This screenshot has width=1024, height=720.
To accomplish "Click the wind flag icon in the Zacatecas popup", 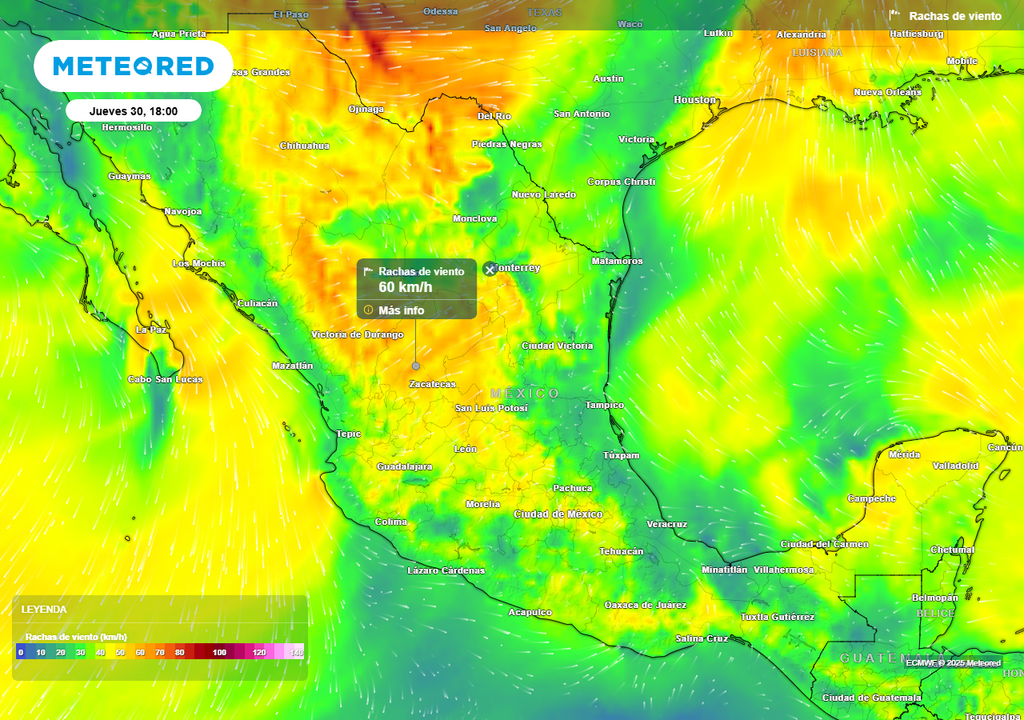I will coord(369,270).
